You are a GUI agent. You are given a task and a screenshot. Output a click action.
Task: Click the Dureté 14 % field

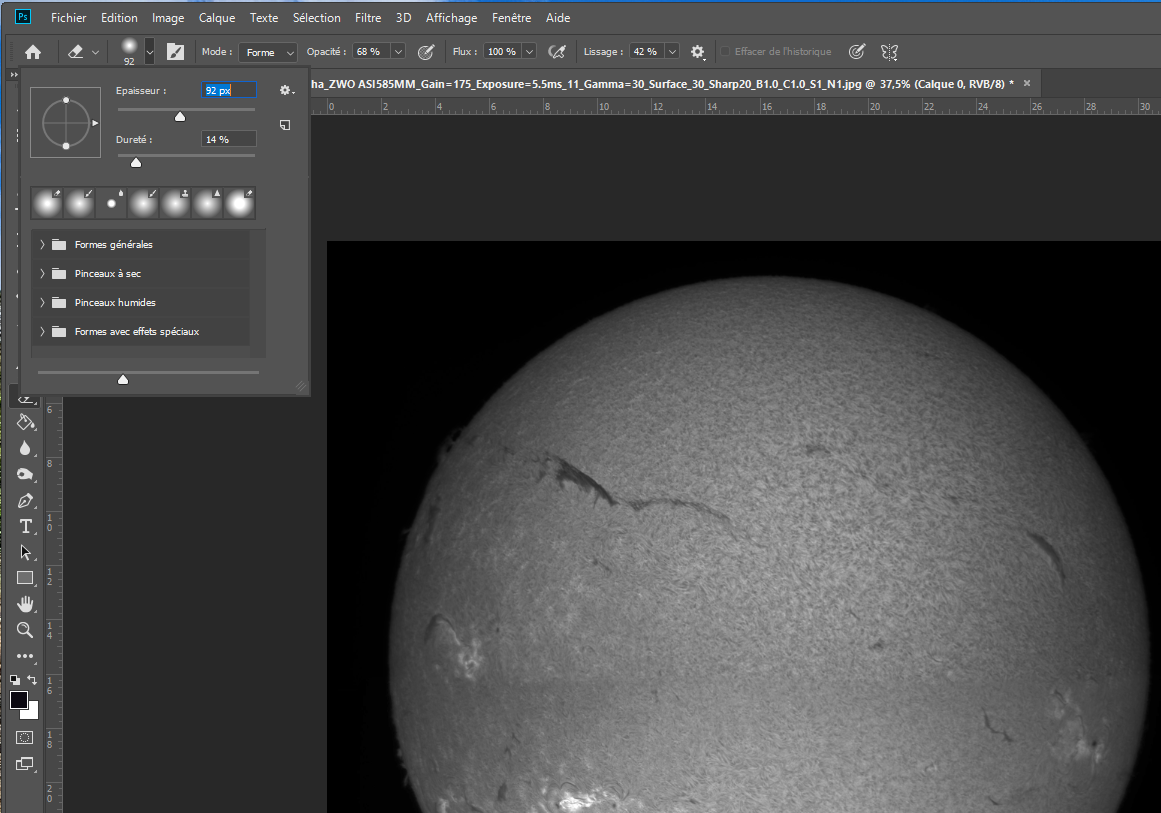pos(229,139)
